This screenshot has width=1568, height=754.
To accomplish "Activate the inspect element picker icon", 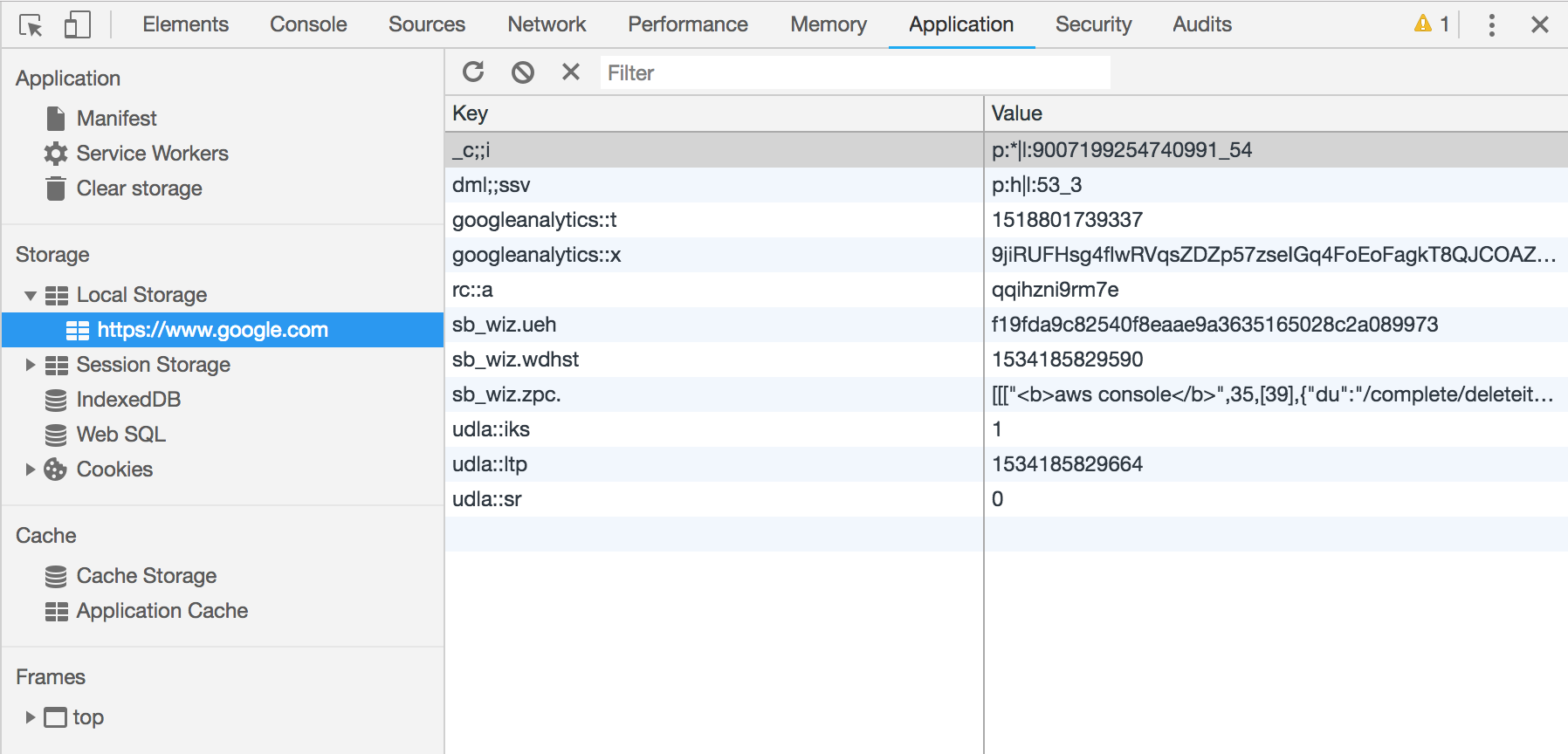I will (x=31, y=25).
